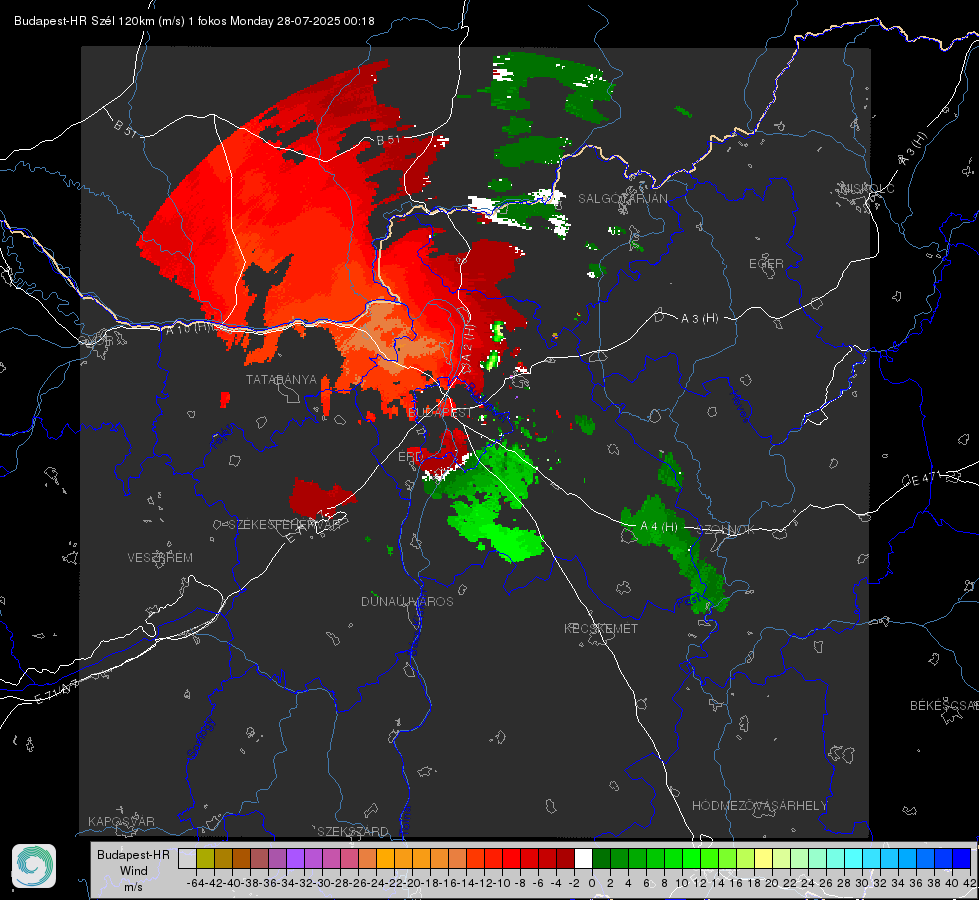Click the legend value '42'

tap(969, 883)
